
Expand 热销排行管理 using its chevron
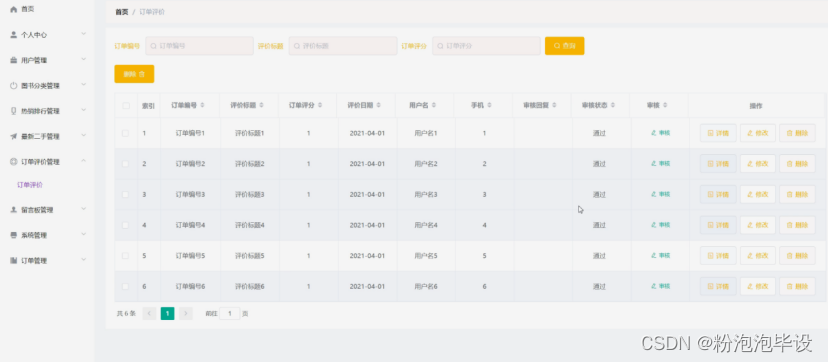point(83,110)
